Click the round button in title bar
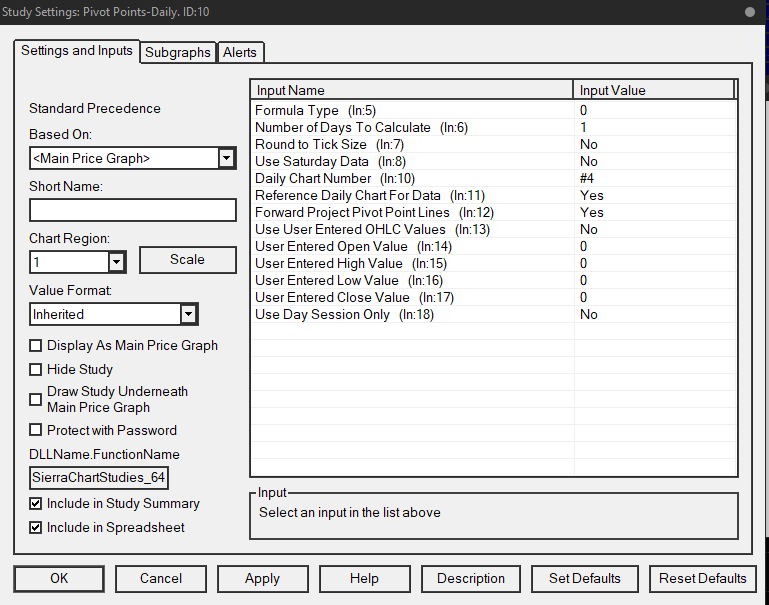The image size is (769, 605). [749, 12]
